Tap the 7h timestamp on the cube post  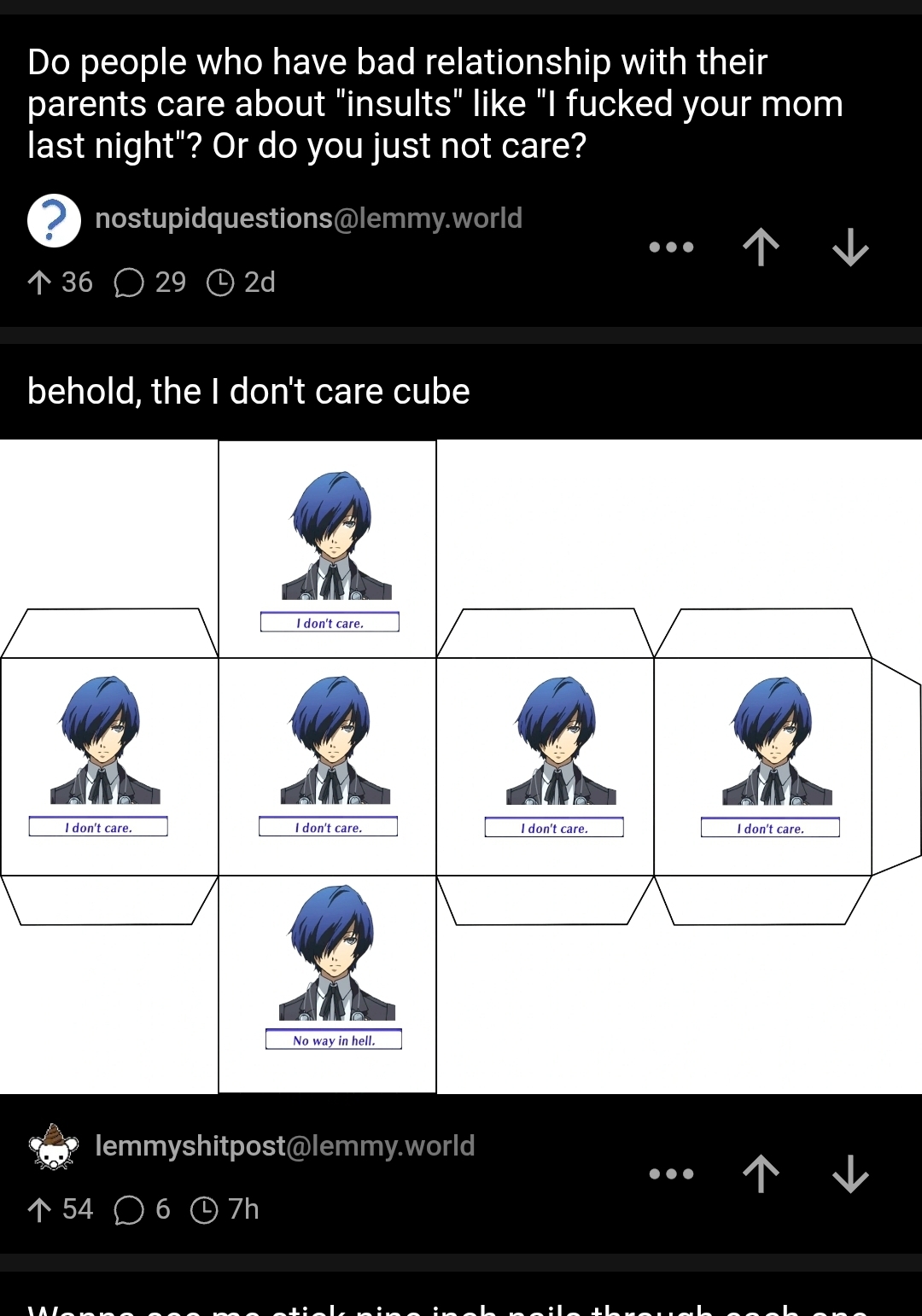click(x=225, y=1209)
